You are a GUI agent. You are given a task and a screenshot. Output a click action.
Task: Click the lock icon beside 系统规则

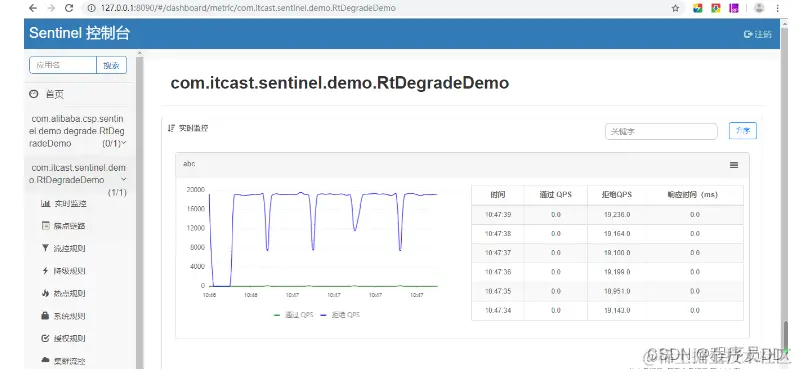pos(45,316)
